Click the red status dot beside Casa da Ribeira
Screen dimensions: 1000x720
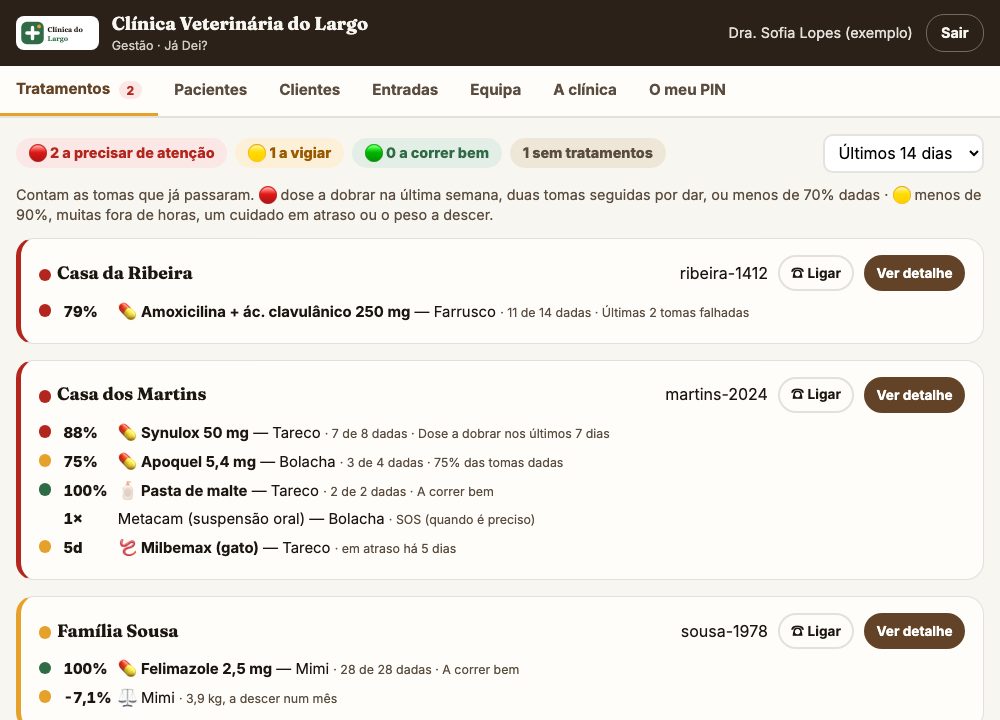pos(45,275)
